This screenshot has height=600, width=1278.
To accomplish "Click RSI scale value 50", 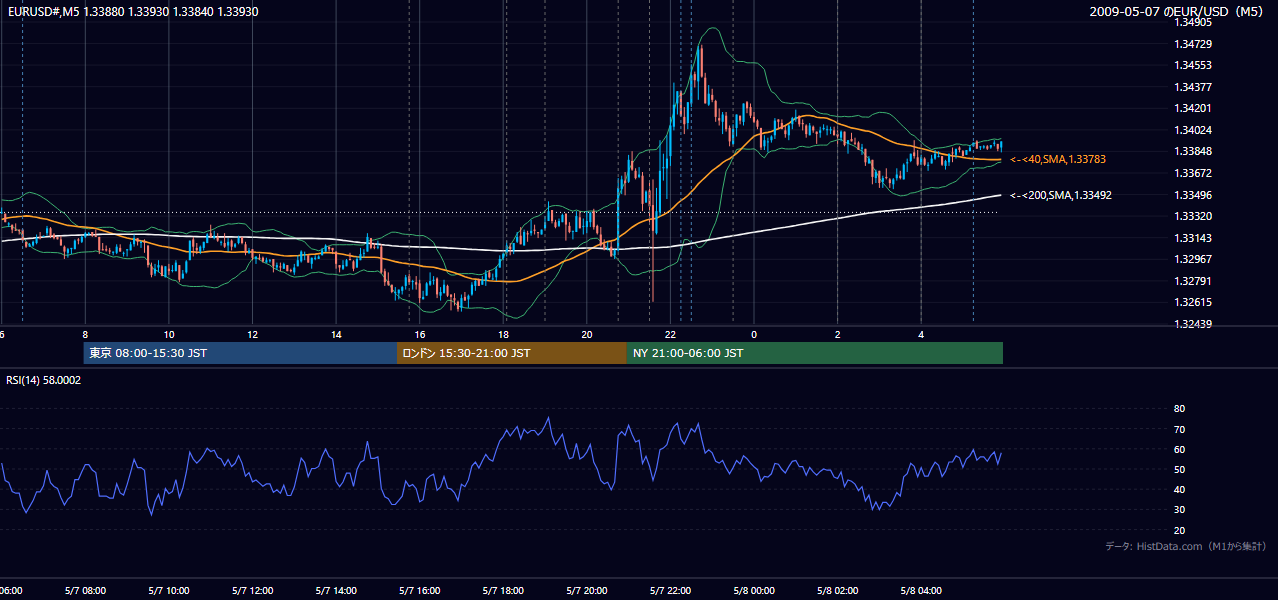I will coord(1179,469).
